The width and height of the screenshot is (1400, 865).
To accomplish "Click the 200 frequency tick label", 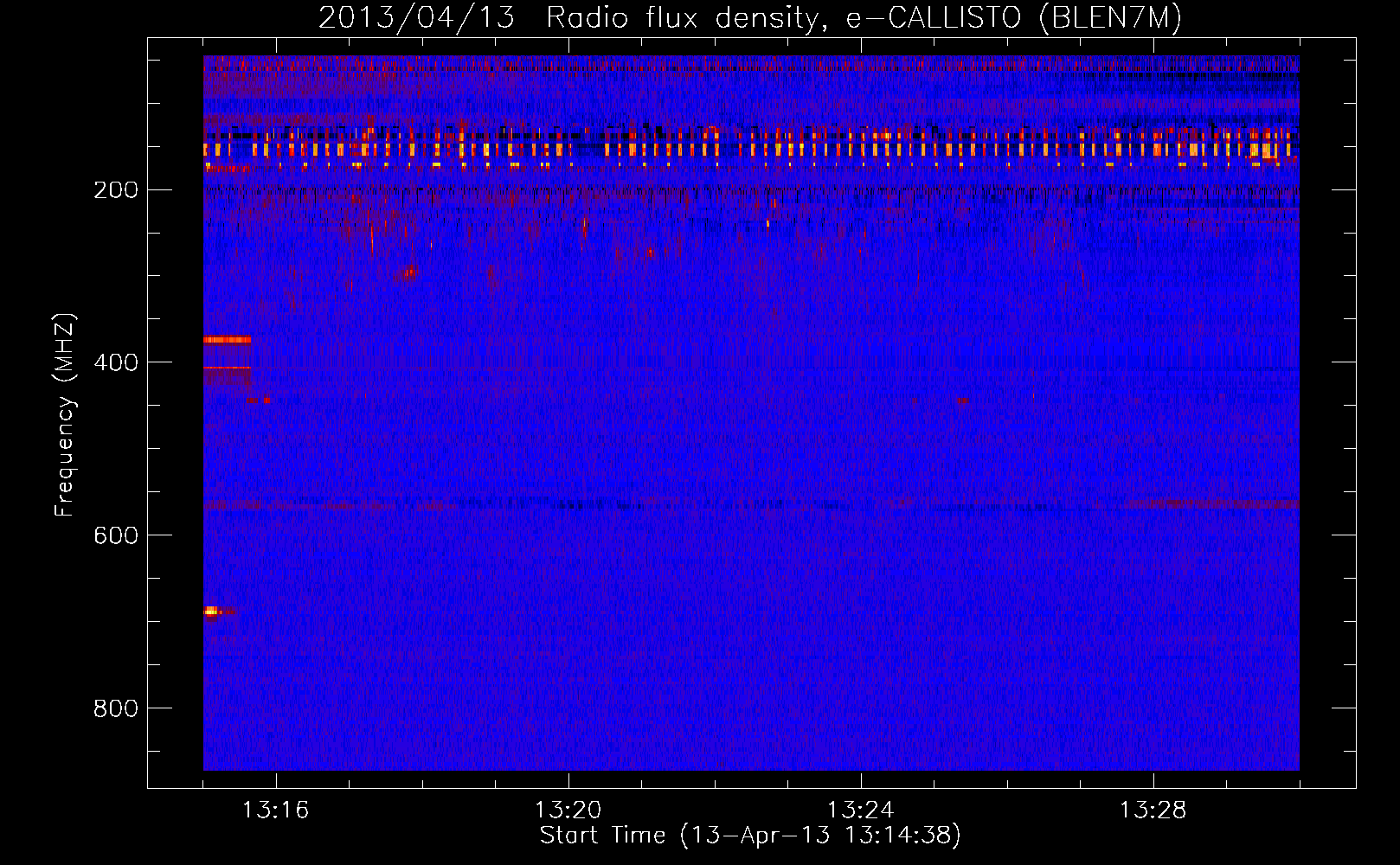I will pyautogui.click(x=116, y=190).
